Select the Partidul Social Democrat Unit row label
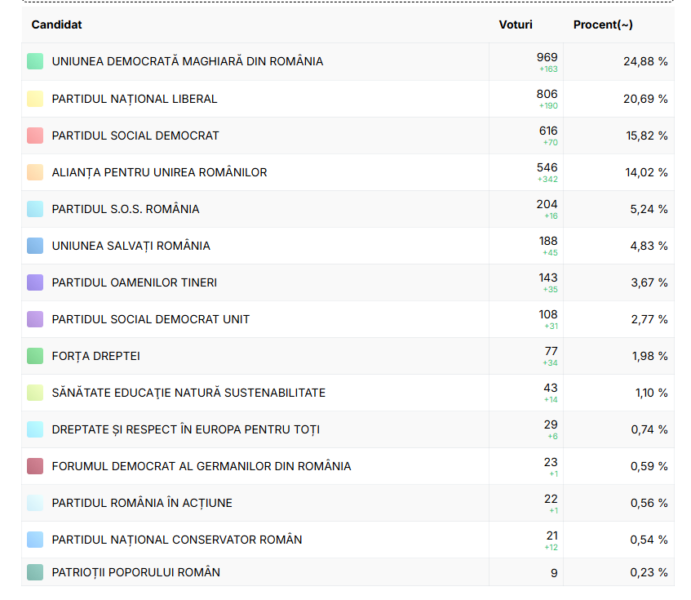This screenshot has width=691, height=600. [x=150, y=319]
